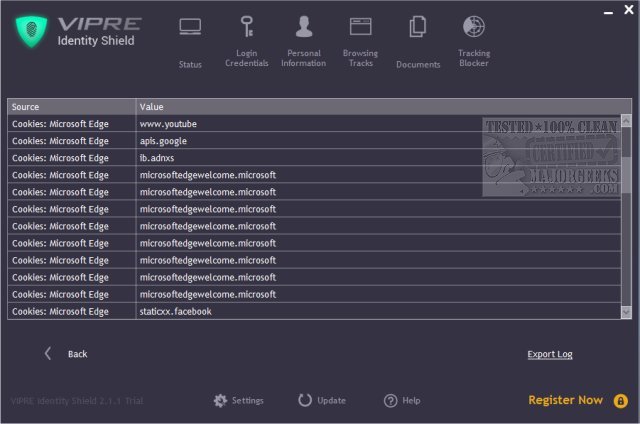Click the Settings gear icon
Screen dimensions: 640x424
(x=220, y=401)
